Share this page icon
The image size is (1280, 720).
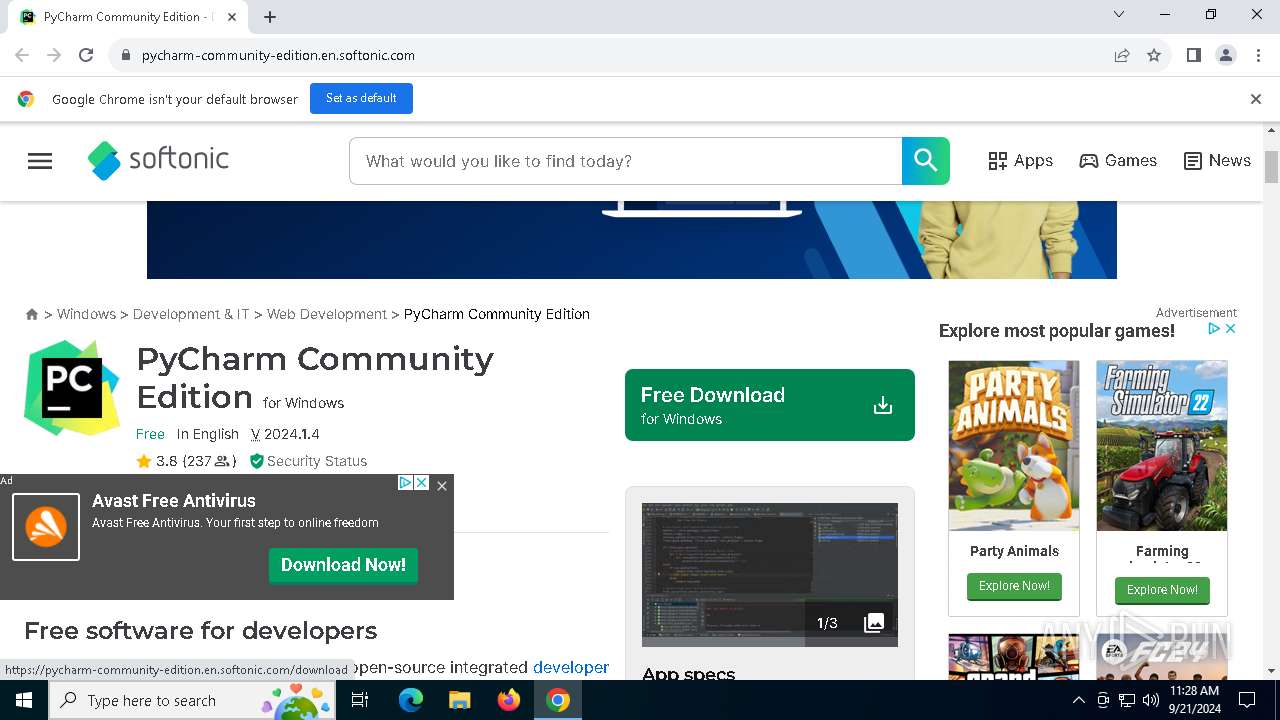1122,55
